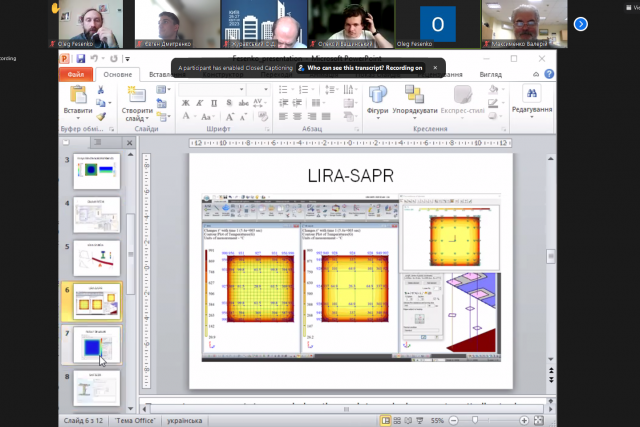
Task: Open the Абзац dialog launcher
Action: click(x=356, y=129)
